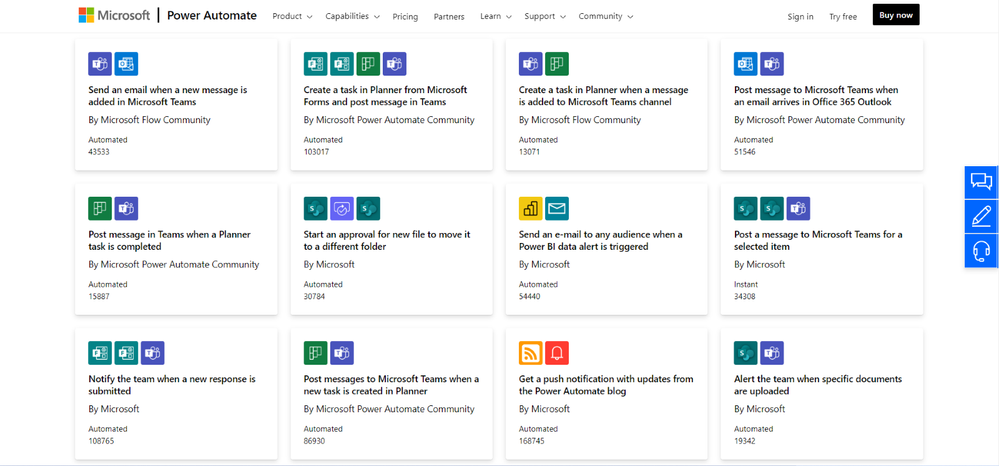Click the headset contact support icon
The image size is (999, 466).
[981, 250]
